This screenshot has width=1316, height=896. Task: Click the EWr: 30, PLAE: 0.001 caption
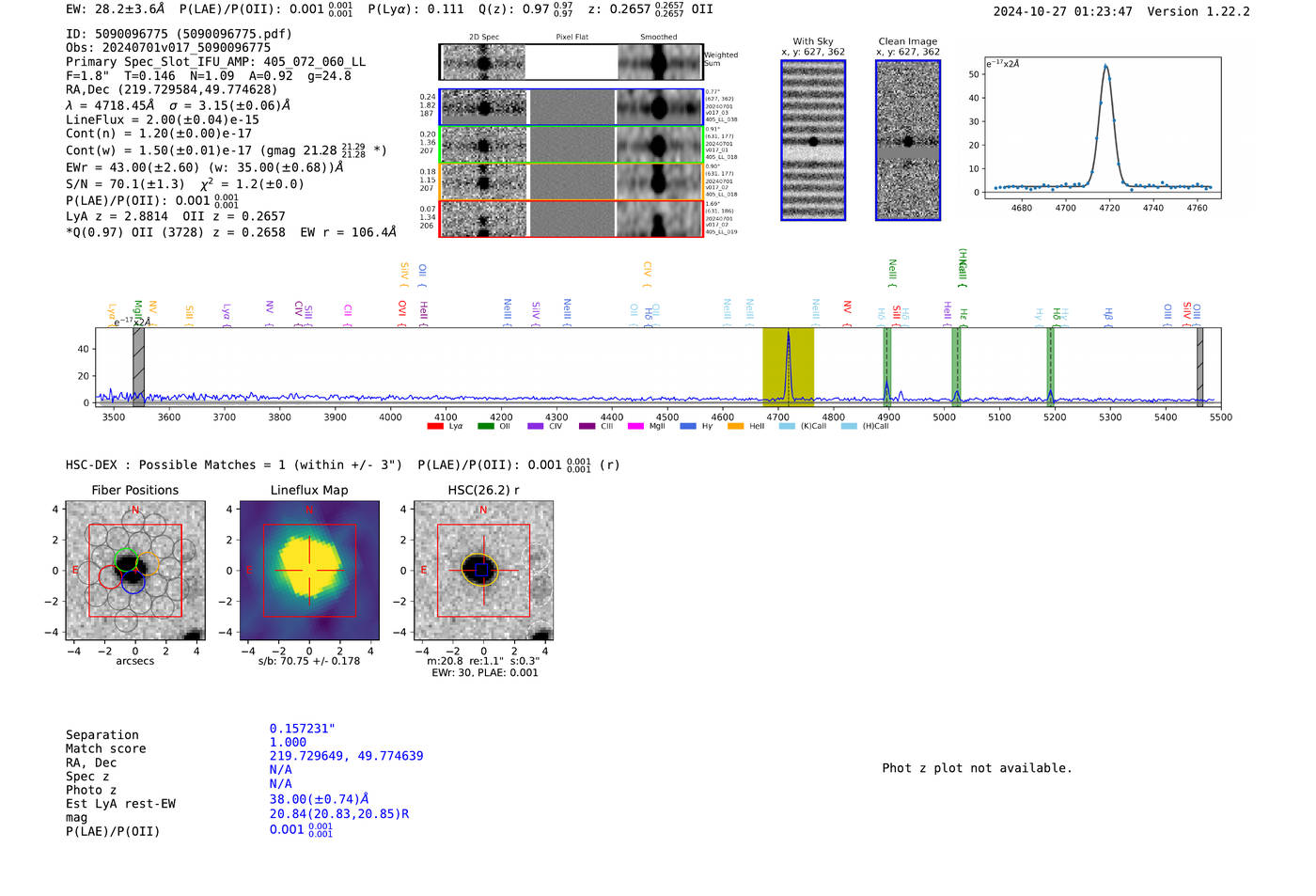point(485,673)
